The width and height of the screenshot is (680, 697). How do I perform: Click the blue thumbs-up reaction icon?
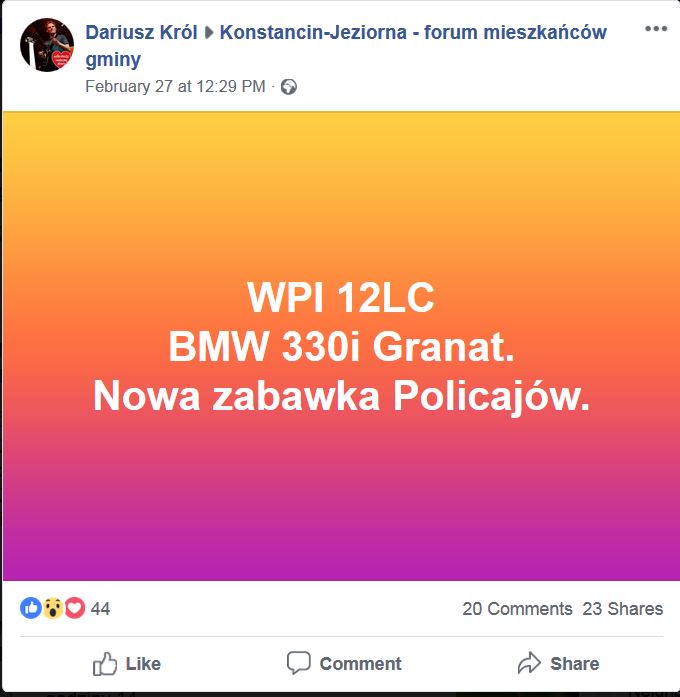[x=31, y=608]
